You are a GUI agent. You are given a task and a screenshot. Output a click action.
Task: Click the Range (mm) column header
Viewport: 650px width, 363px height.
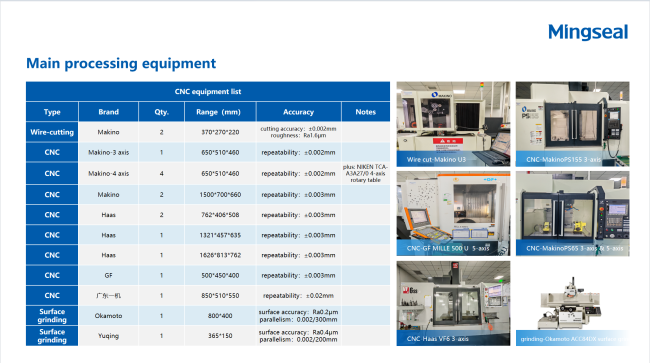[220, 112]
